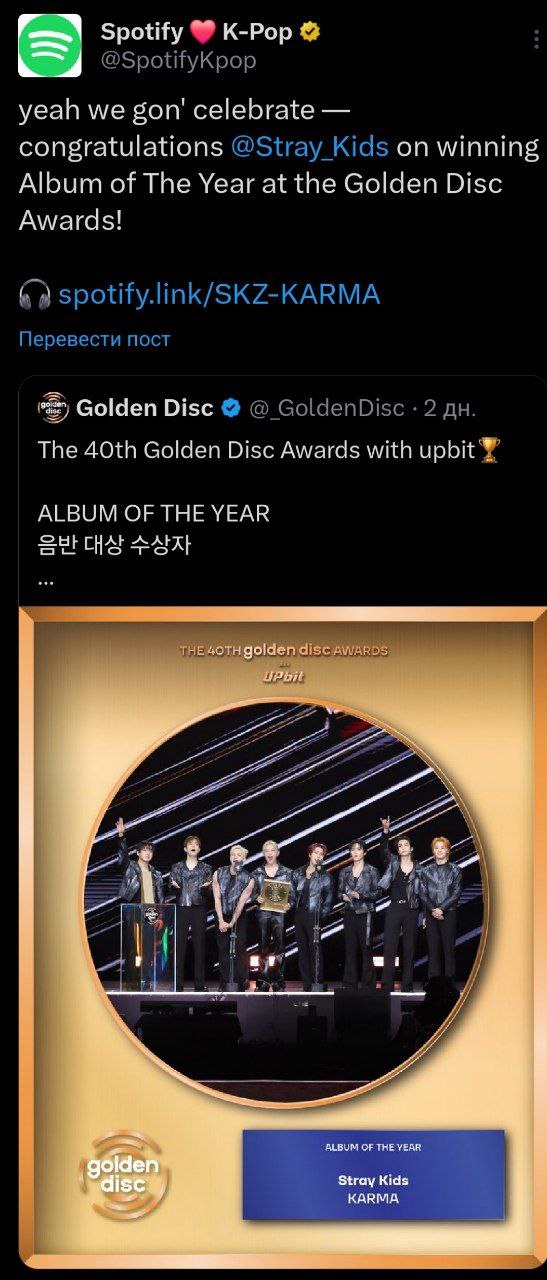Expand the truncated quoted text ellipsis
The height and width of the screenshot is (1280, 547).
pyautogui.click(x=46, y=581)
